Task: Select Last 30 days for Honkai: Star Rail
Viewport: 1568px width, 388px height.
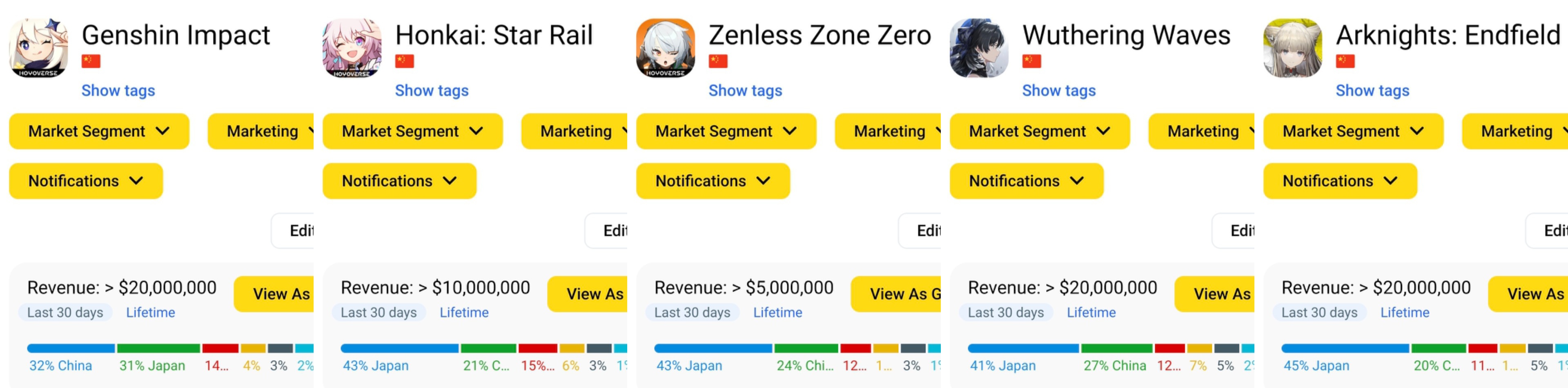Action: [379, 312]
